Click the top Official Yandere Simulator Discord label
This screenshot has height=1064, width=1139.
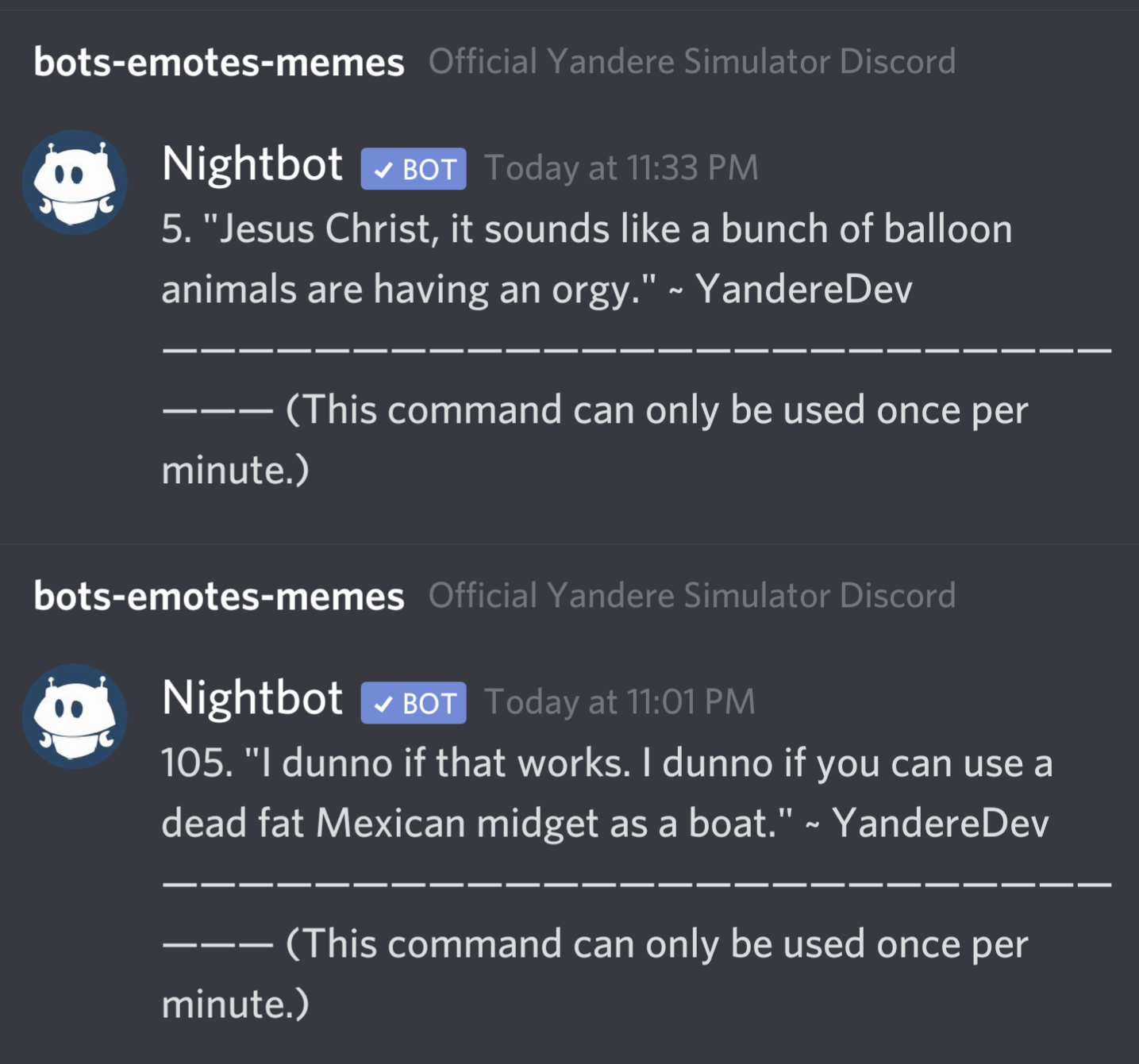point(692,61)
